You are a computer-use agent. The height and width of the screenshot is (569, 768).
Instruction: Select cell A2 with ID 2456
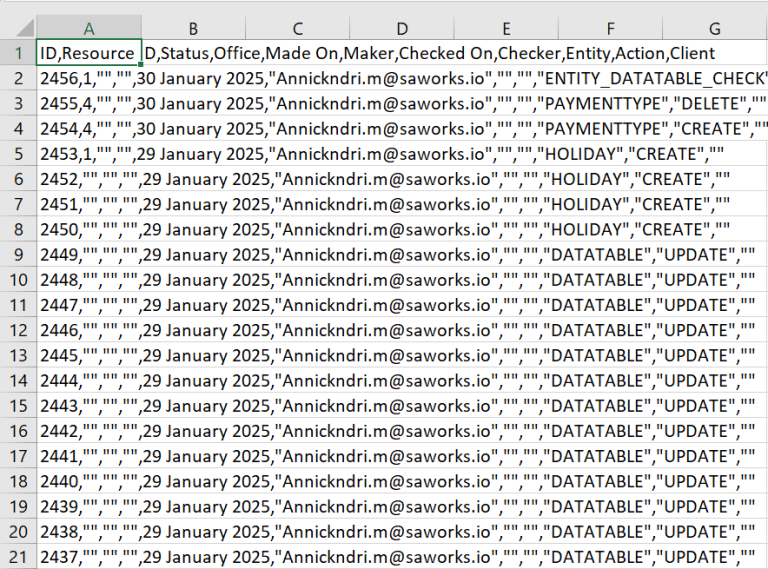(88, 78)
